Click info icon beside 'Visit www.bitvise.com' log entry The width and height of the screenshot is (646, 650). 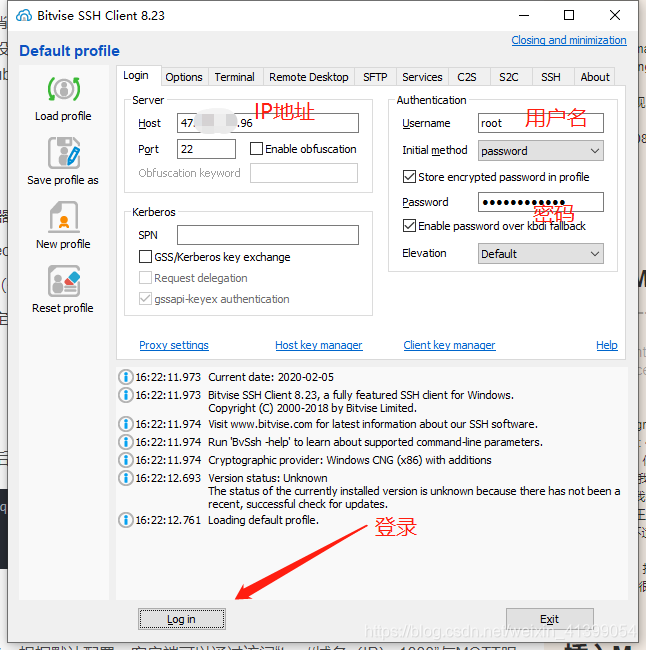(126, 424)
